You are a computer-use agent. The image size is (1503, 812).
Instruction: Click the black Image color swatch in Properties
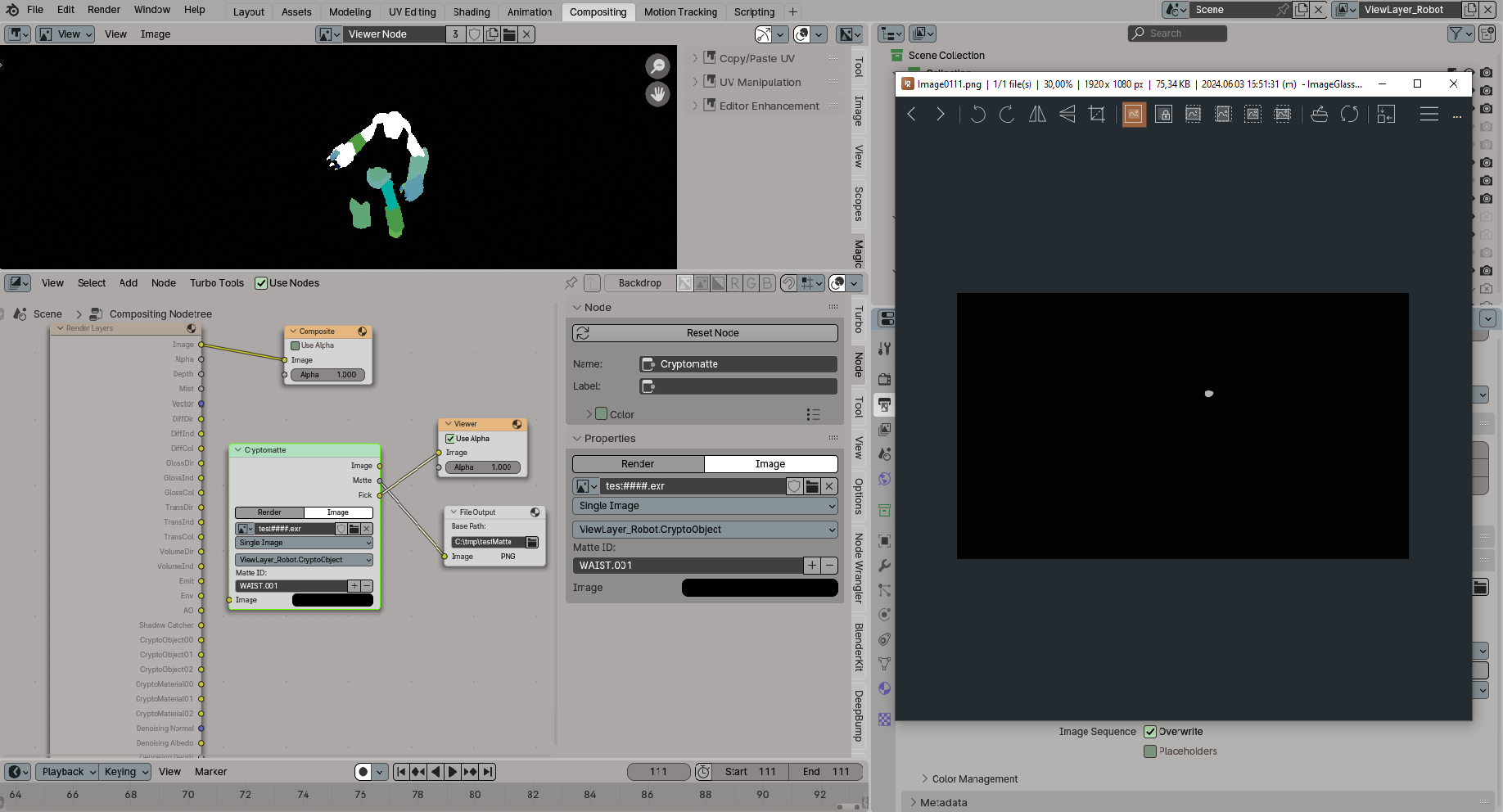click(x=760, y=588)
